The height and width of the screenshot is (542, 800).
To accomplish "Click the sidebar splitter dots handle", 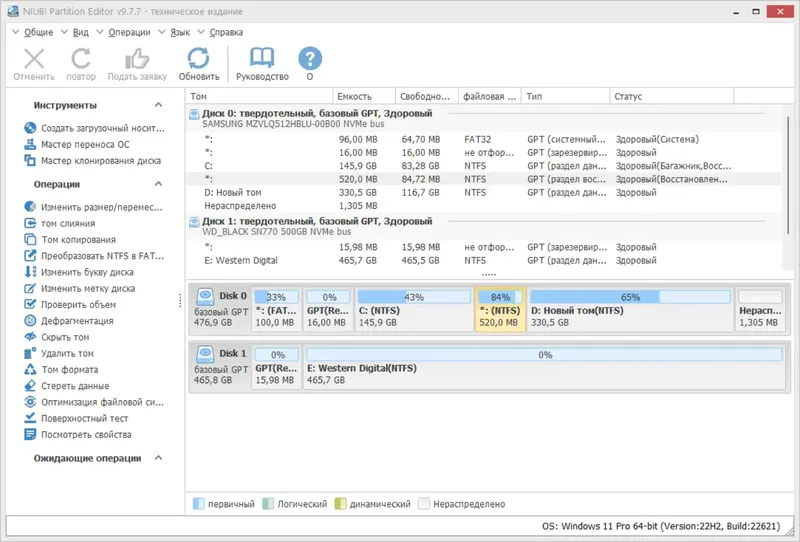I will [x=180, y=301].
